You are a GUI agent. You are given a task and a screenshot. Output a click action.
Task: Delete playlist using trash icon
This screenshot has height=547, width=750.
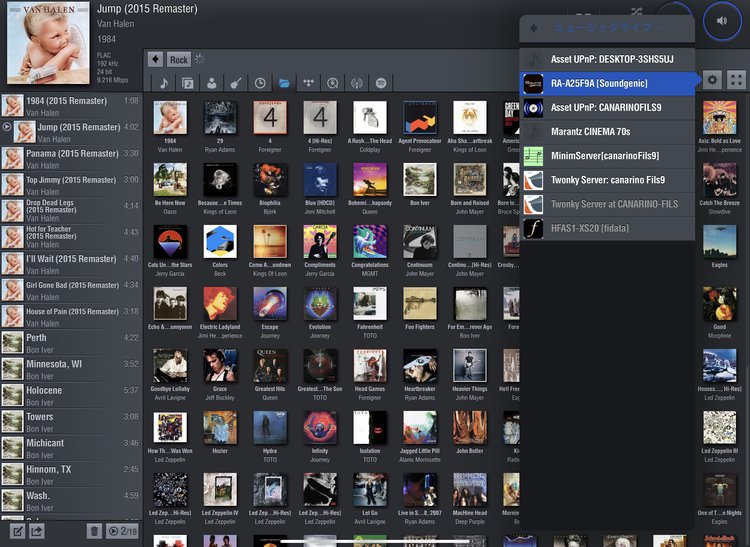(94, 531)
